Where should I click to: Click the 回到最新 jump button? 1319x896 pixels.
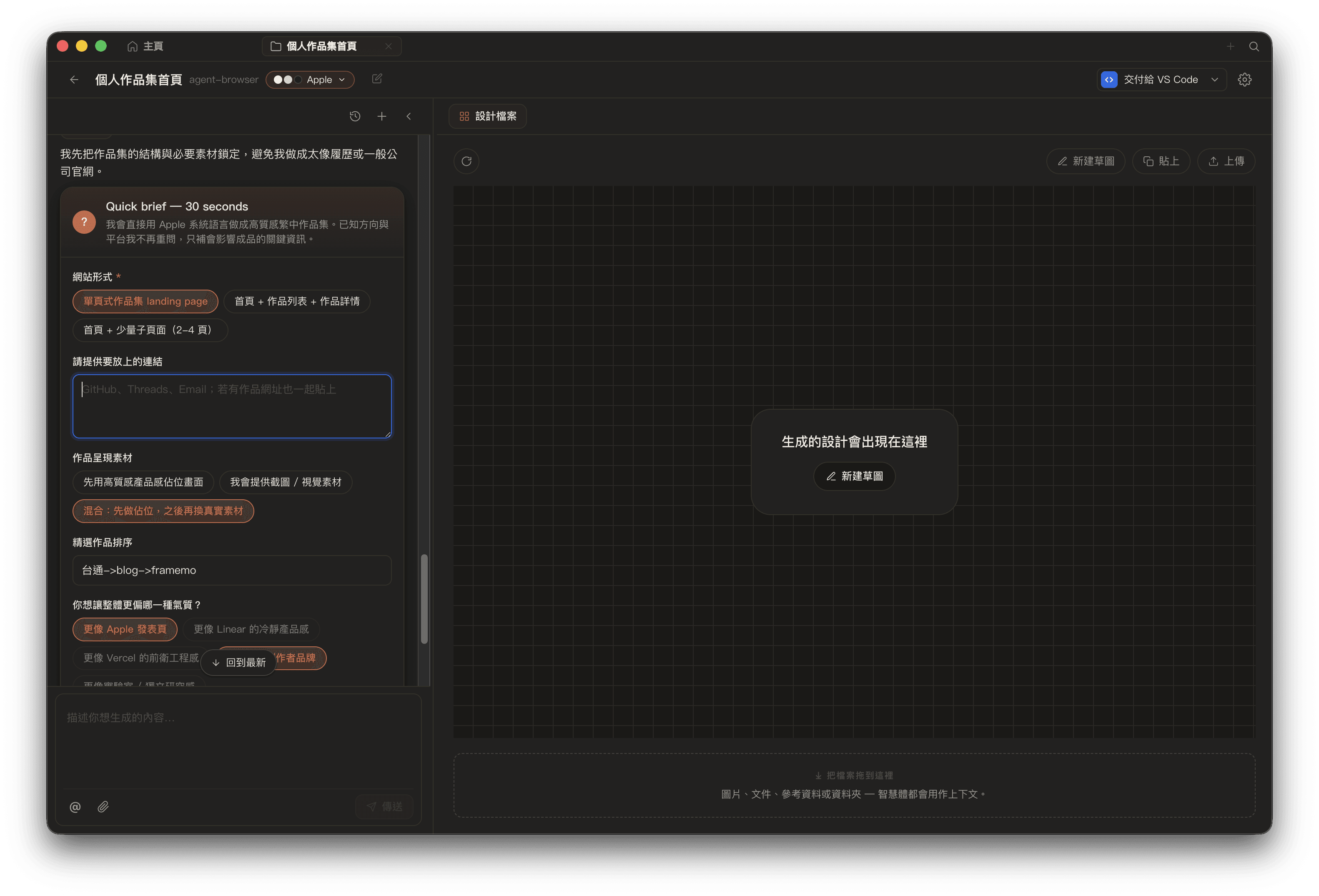tap(238, 662)
